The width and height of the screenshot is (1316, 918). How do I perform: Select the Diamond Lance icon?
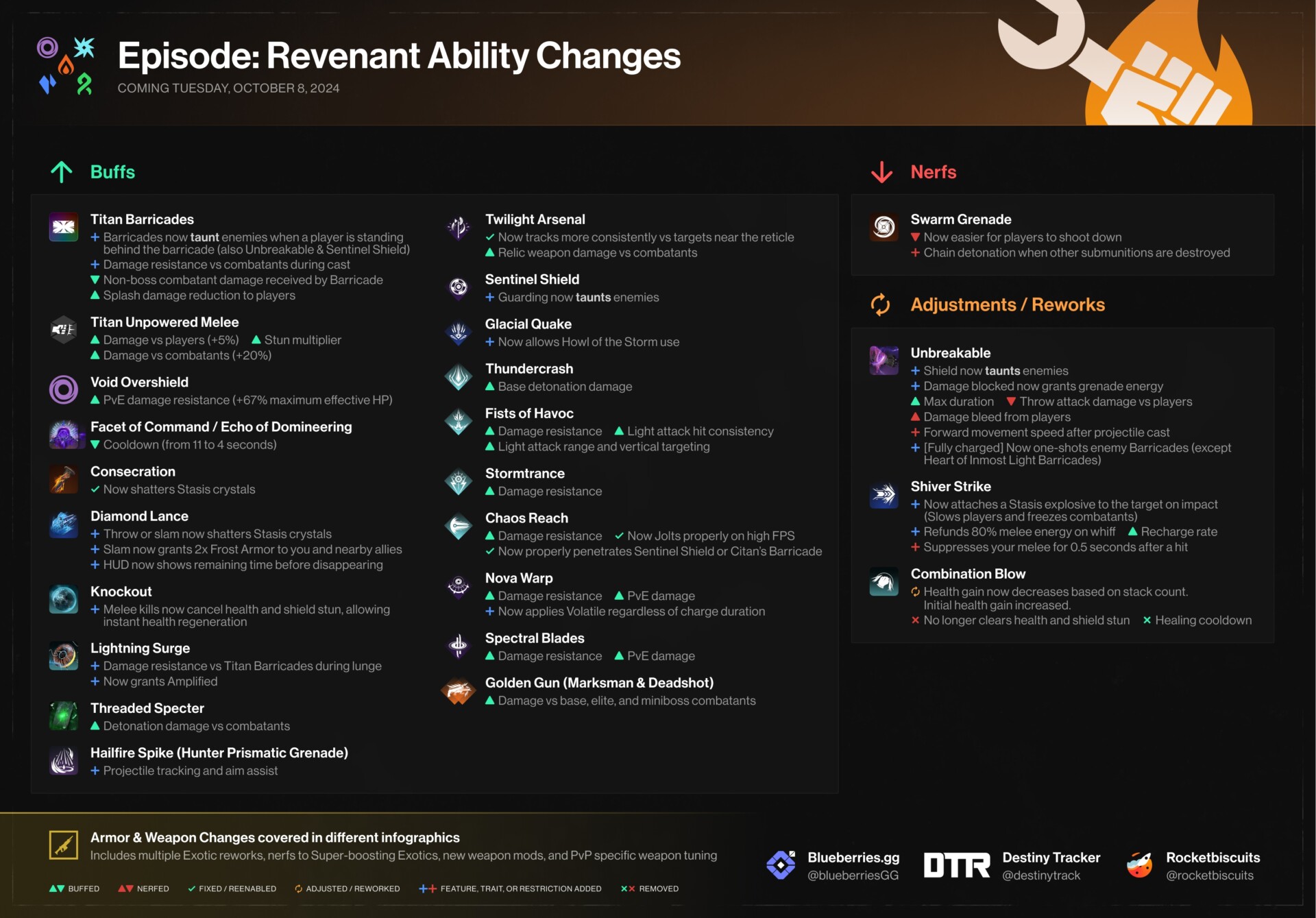tap(64, 524)
